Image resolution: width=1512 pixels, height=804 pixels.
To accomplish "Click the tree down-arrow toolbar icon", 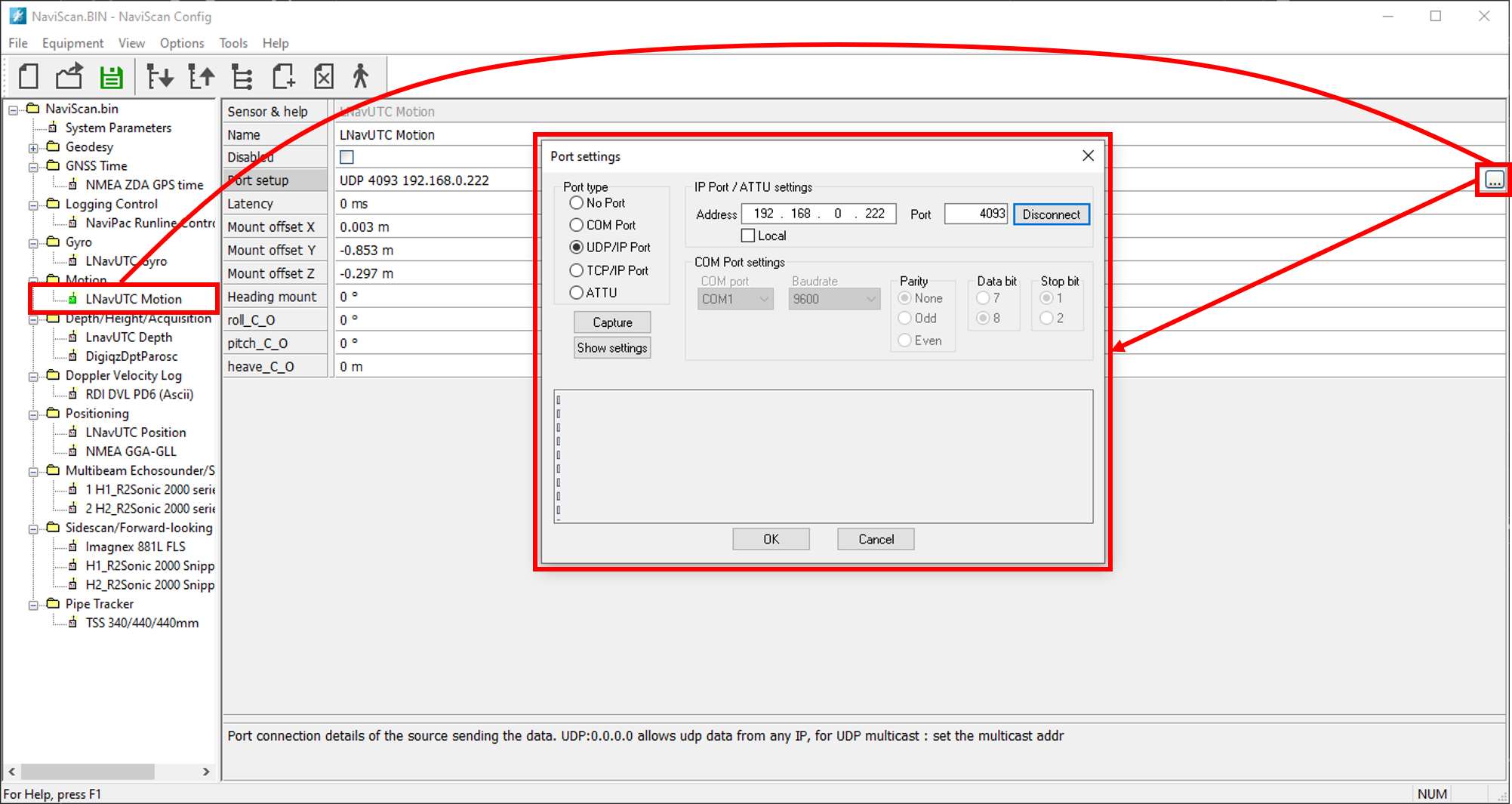I will pyautogui.click(x=160, y=76).
